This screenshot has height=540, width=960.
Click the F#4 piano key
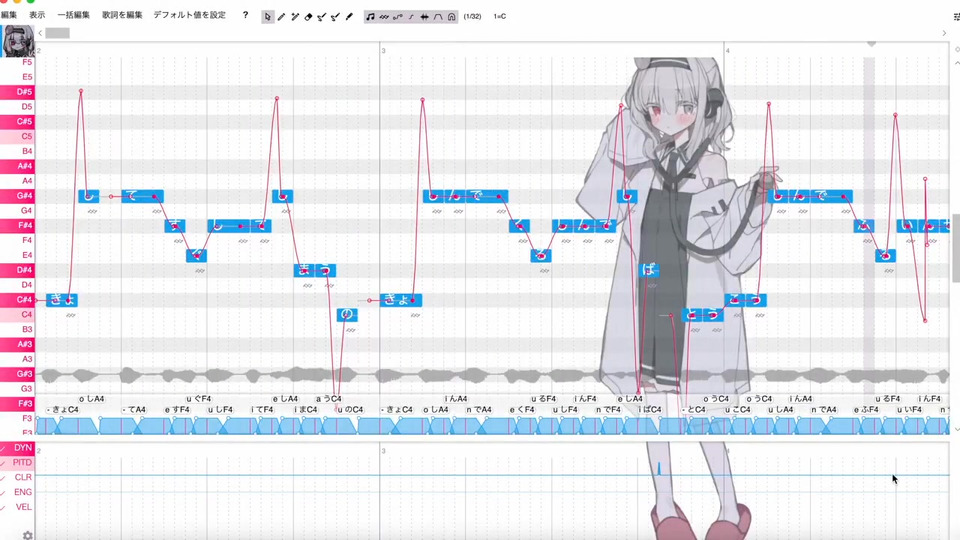click(17, 225)
